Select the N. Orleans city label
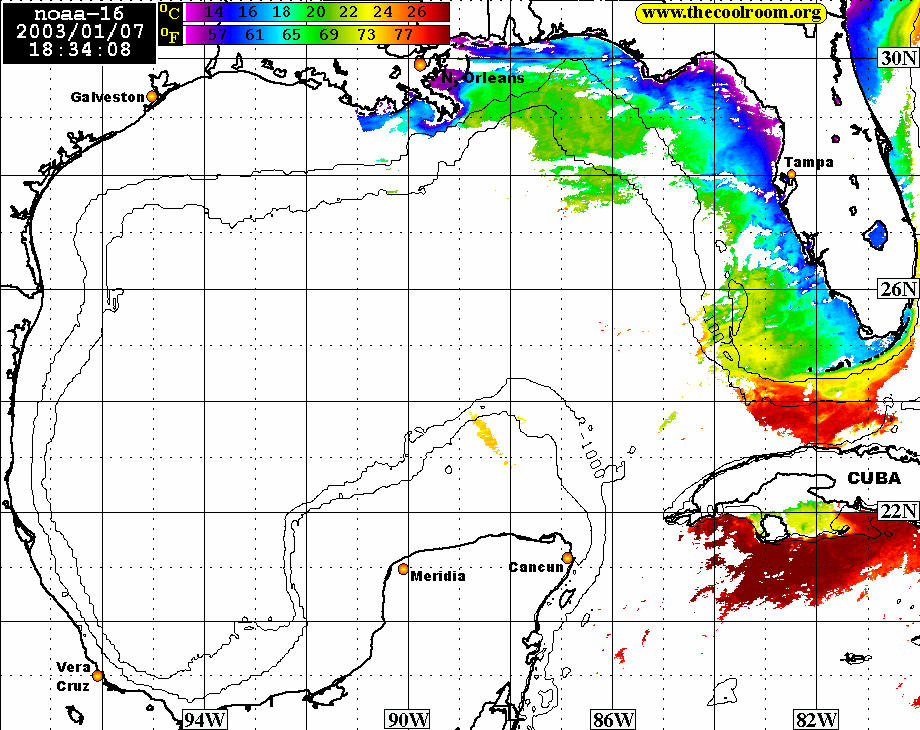The height and width of the screenshot is (730, 920). pyautogui.click(x=482, y=77)
